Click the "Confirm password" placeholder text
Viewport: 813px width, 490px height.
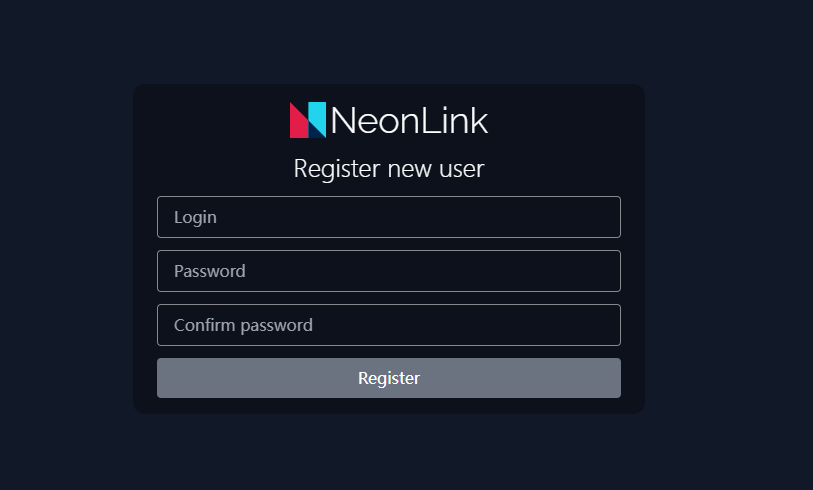(243, 325)
